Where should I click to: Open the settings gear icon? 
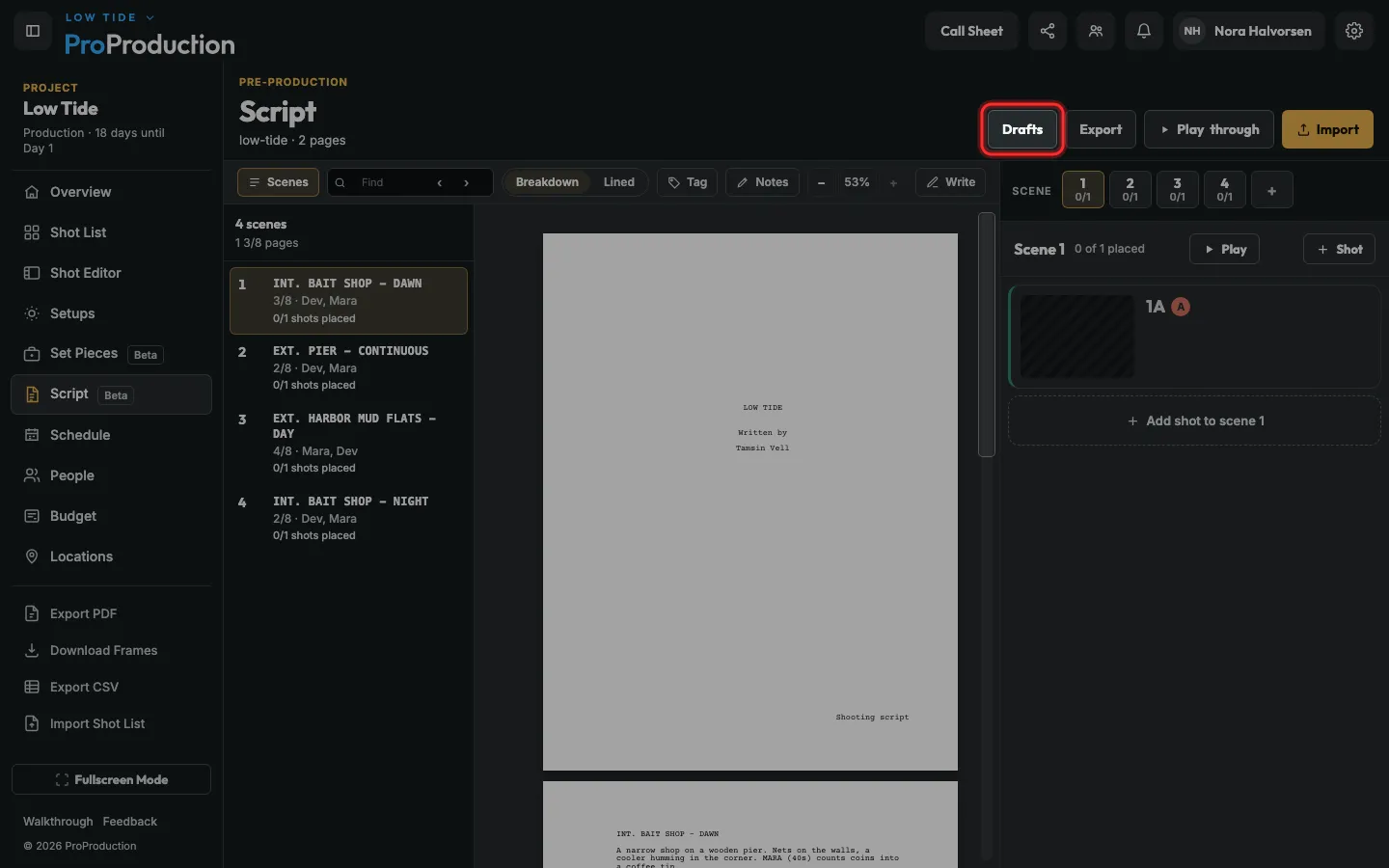(x=1354, y=31)
